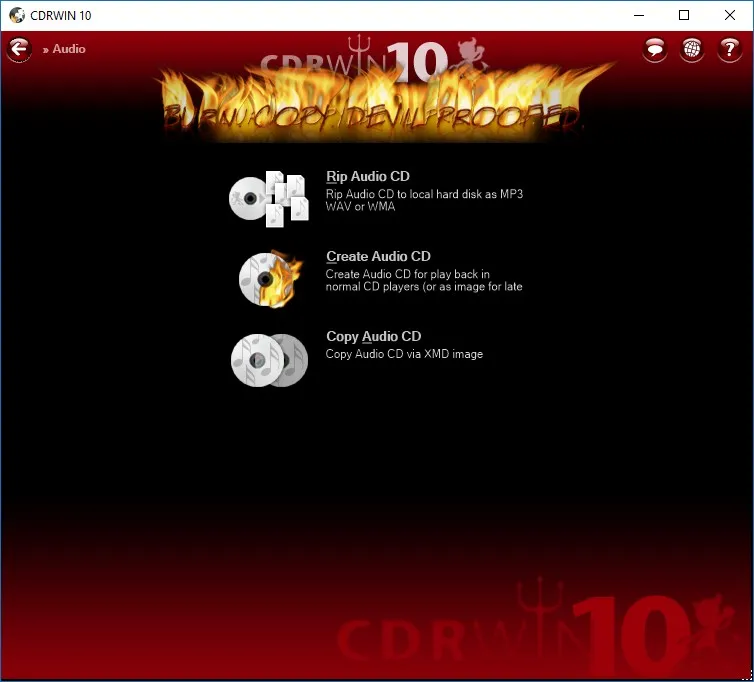Go back using the arrow icon

pyautogui.click(x=19, y=49)
